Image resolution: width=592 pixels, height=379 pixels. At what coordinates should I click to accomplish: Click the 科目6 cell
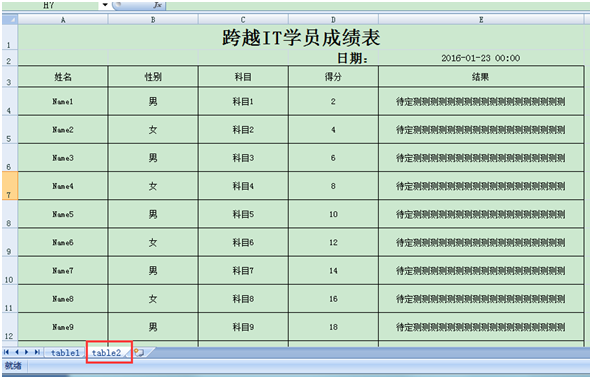point(243,242)
